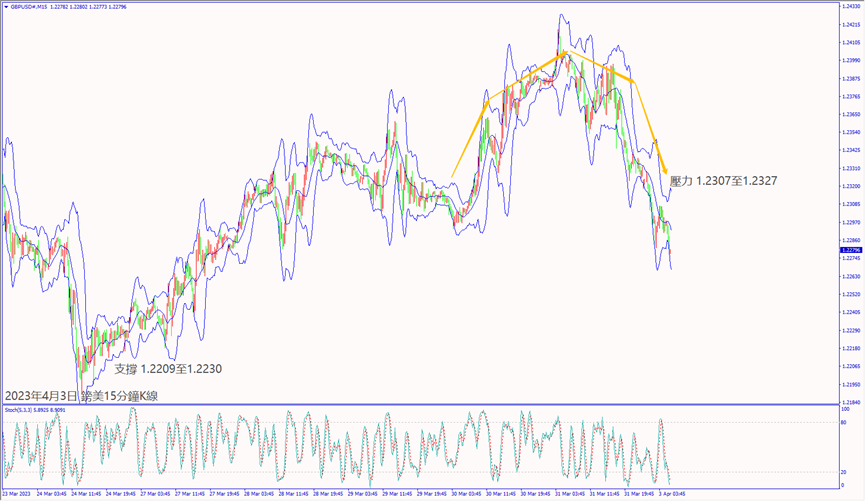865x501 pixels.
Task: Click the highlighted current price marker 1.22796
Action: (849, 250)
